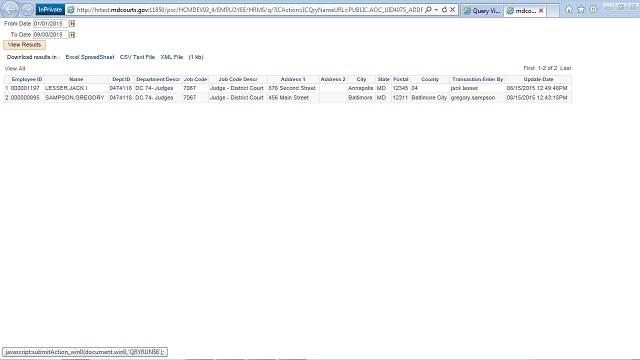
Task: Sort by Update Date column header
Action: click(538, 79)
